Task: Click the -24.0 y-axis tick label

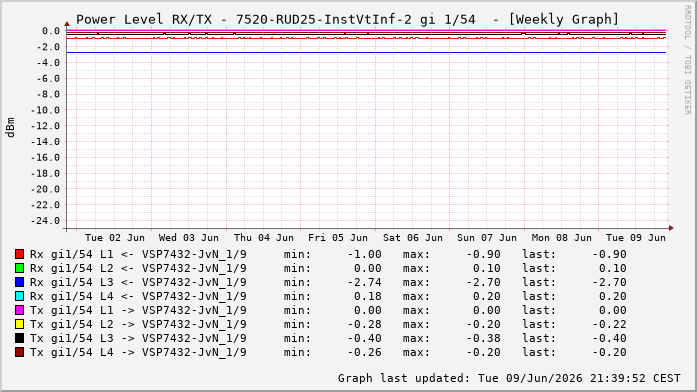Action: click(x=45, y=221)
